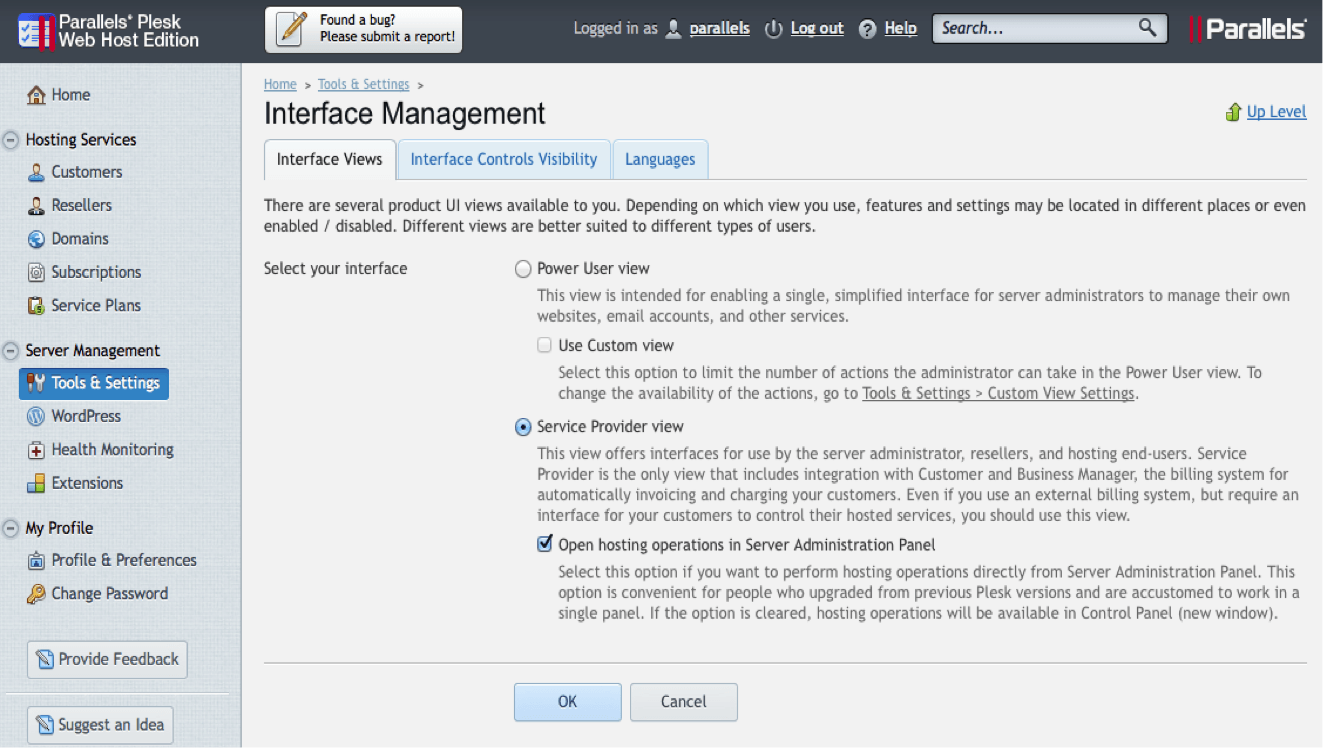Click the Provide Feedback button label
Screen dimensions: 1323x748
click(x=118, y=659)
